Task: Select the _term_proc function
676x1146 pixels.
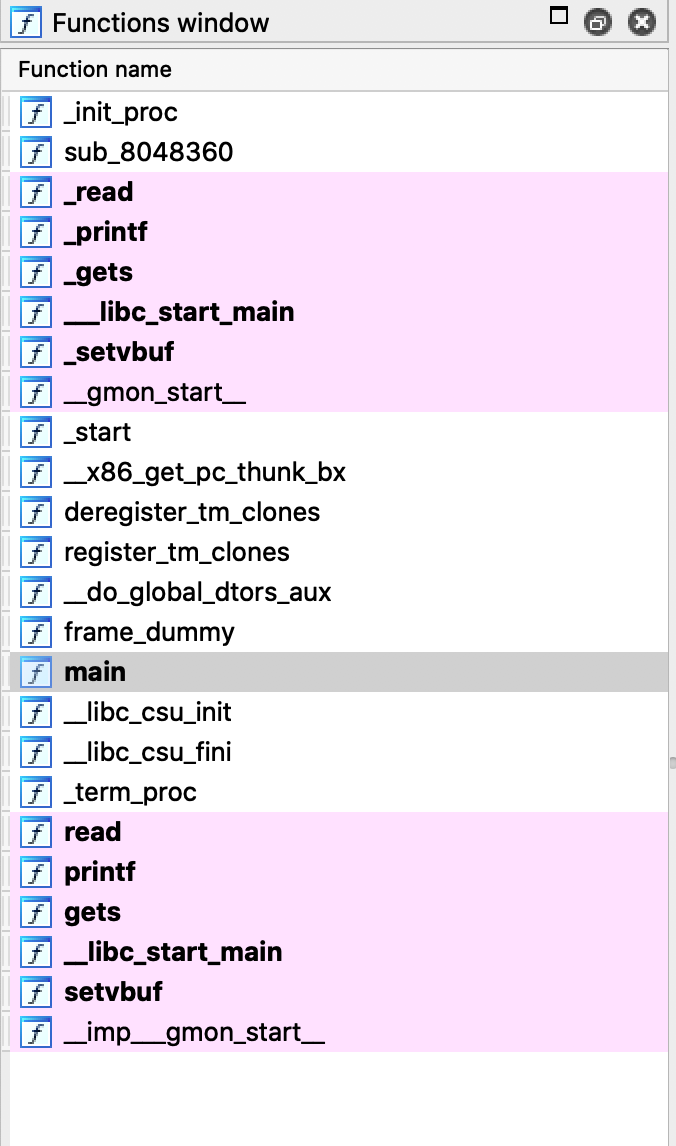Action: point(339,792)
